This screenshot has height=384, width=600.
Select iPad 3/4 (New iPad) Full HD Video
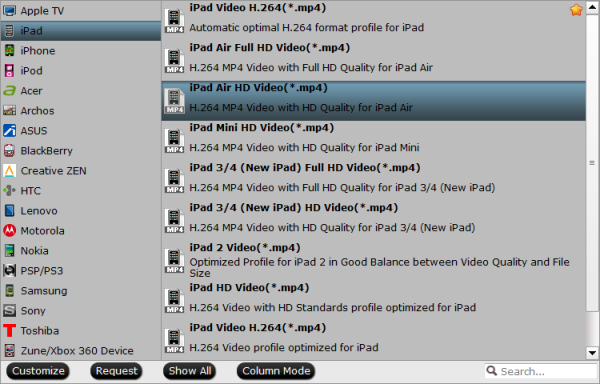tap(373, 181)
